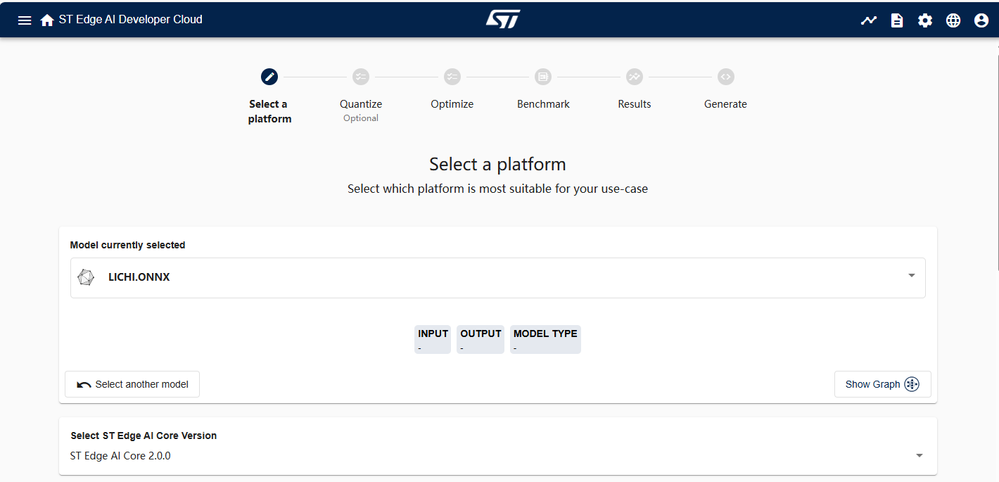Open the selected model combo box
Viewport: 999px width, 482px height.
(498, 278)
